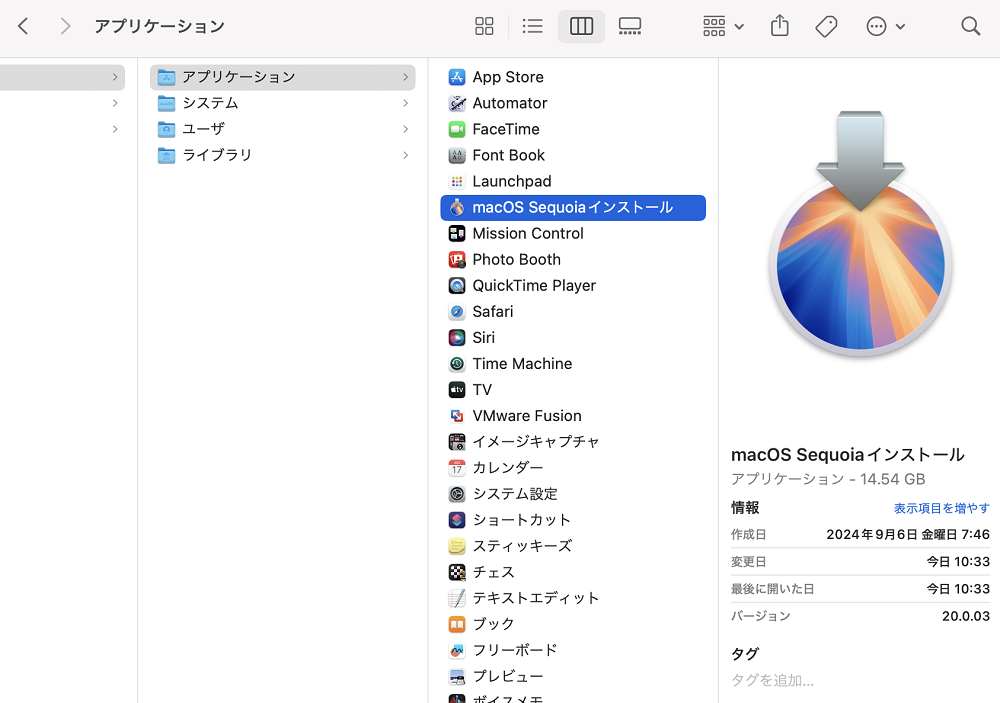Click the 変更日 value 今日 10:33
1000x703 pixels.
pyautogui.click(x=958, y=562)
